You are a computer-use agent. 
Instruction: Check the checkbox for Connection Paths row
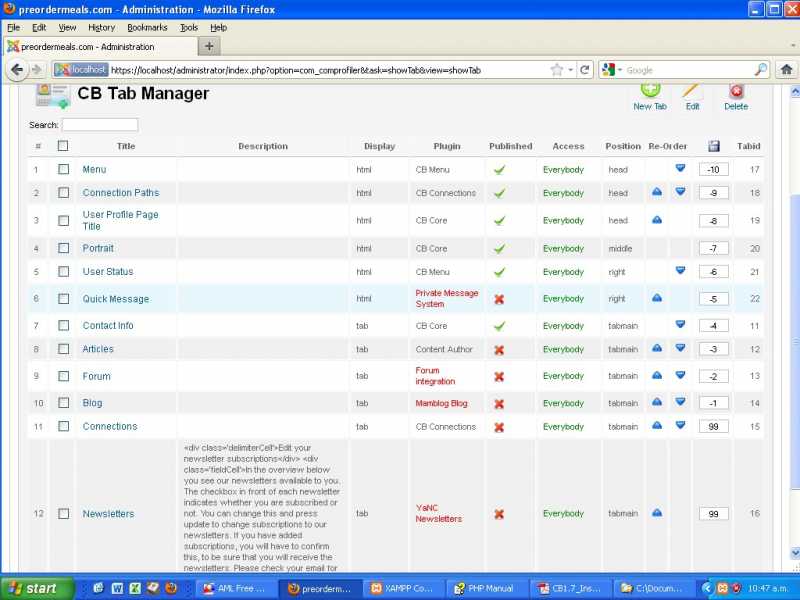tap(63, 192)
